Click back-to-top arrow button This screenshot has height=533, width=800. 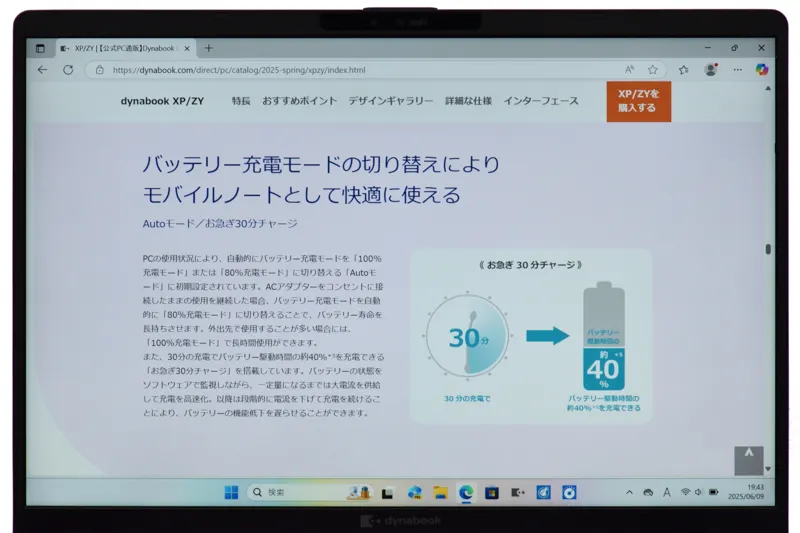point(748,461)
